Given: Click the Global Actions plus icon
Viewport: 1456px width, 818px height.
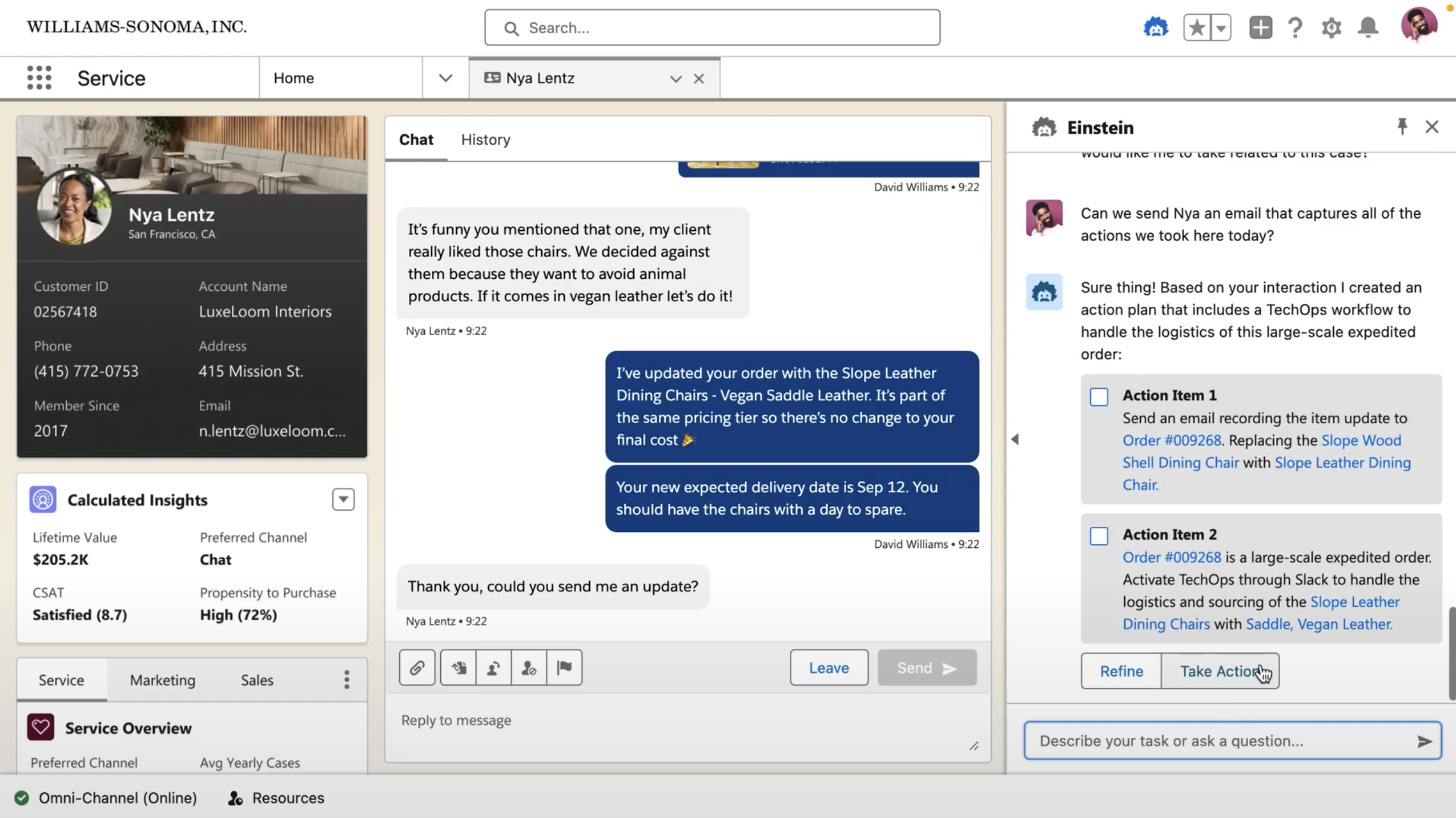Looking at the screenshot, I should 1261,27.
